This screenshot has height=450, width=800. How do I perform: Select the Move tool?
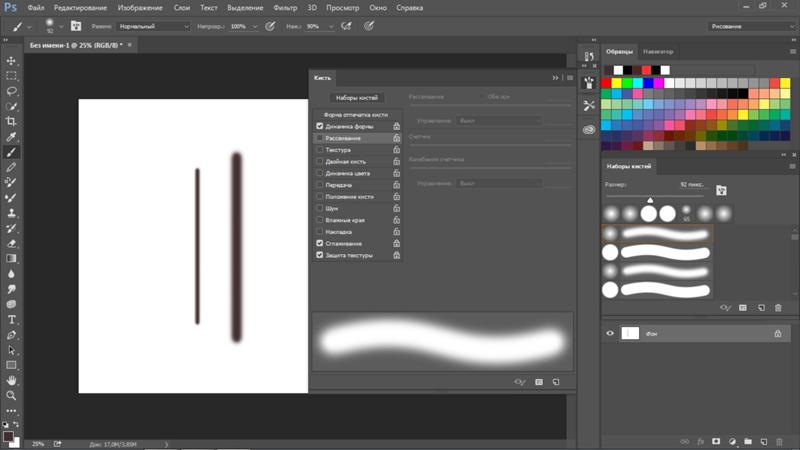point(12,61)
